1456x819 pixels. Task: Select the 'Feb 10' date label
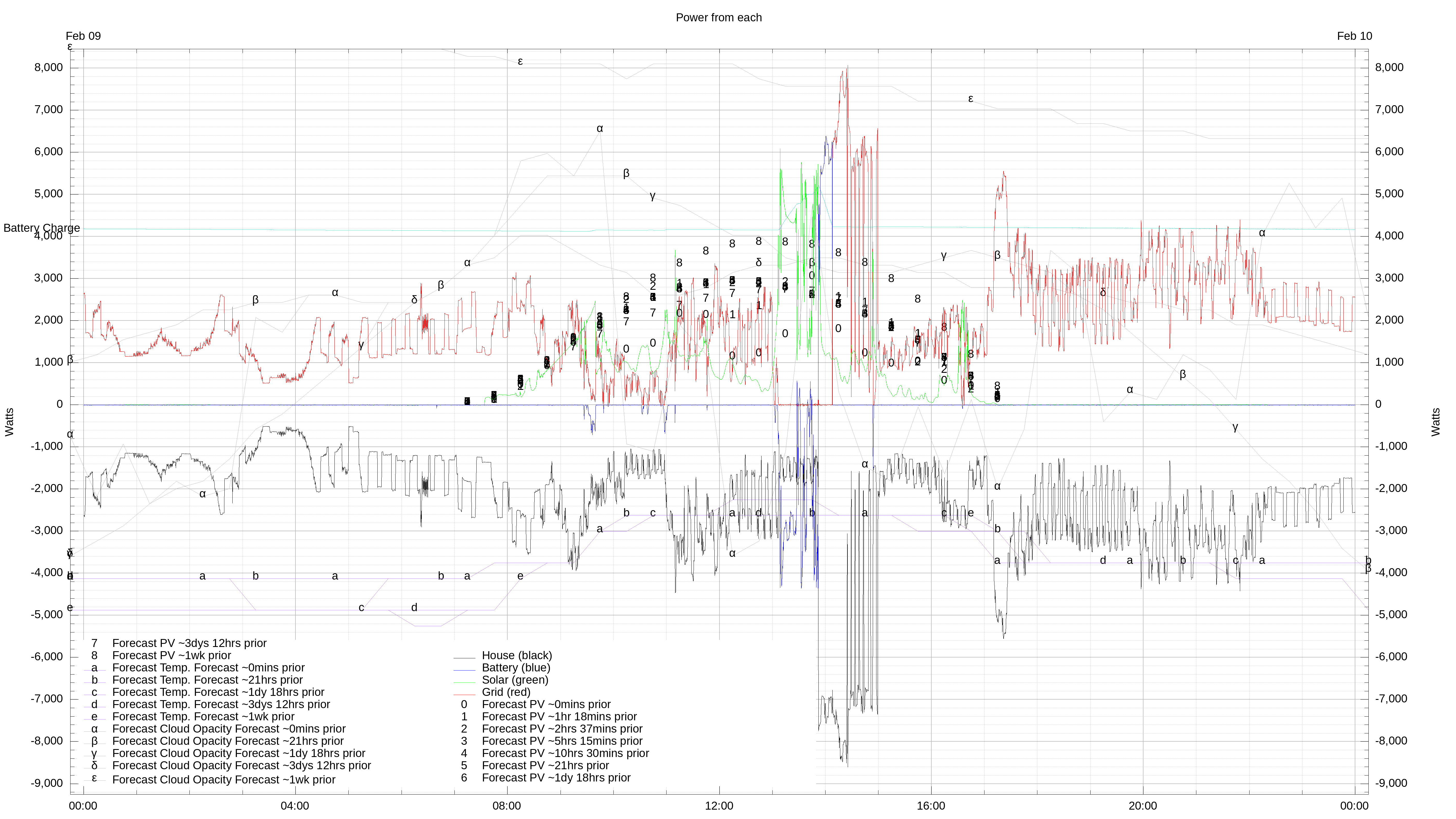1354,36
